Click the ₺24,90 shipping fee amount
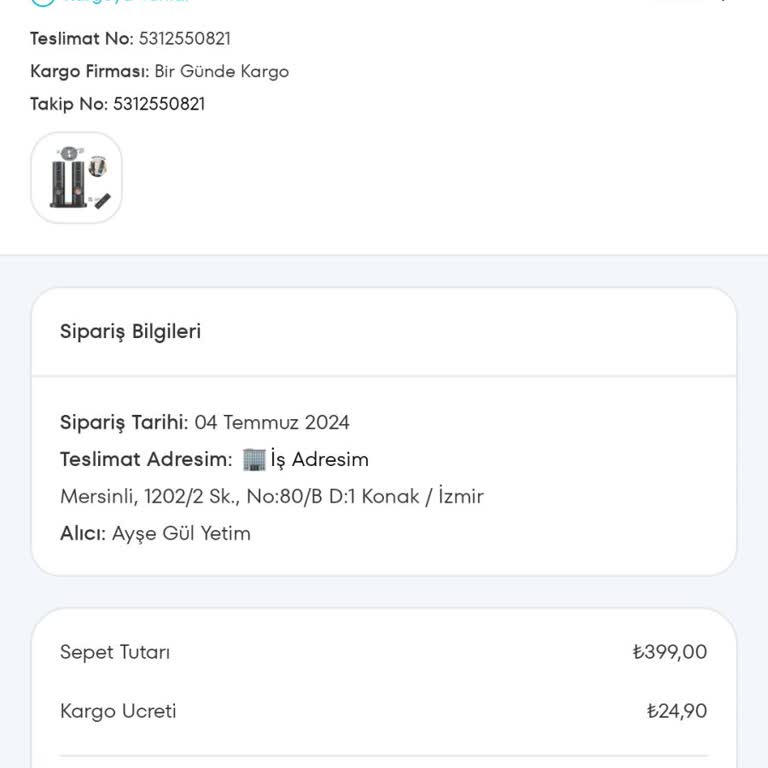Viewport: 768px width, 768px height. click(x=677, y=711)
